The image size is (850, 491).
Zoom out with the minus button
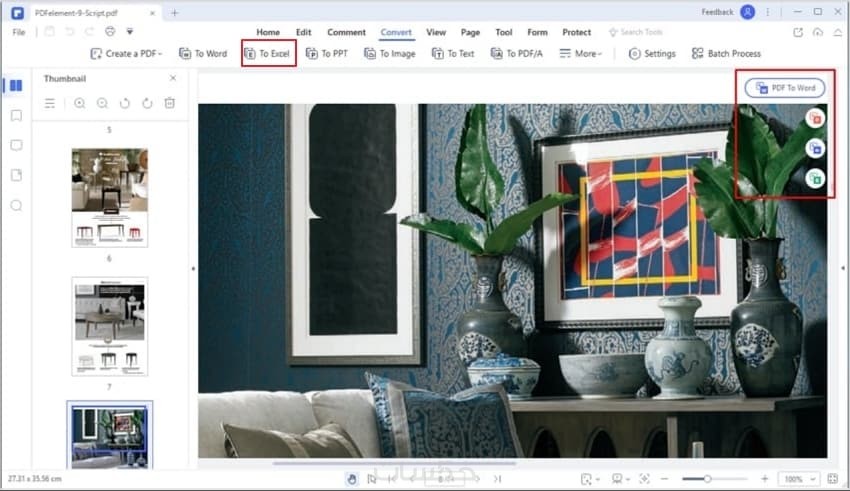coord(665,479)
